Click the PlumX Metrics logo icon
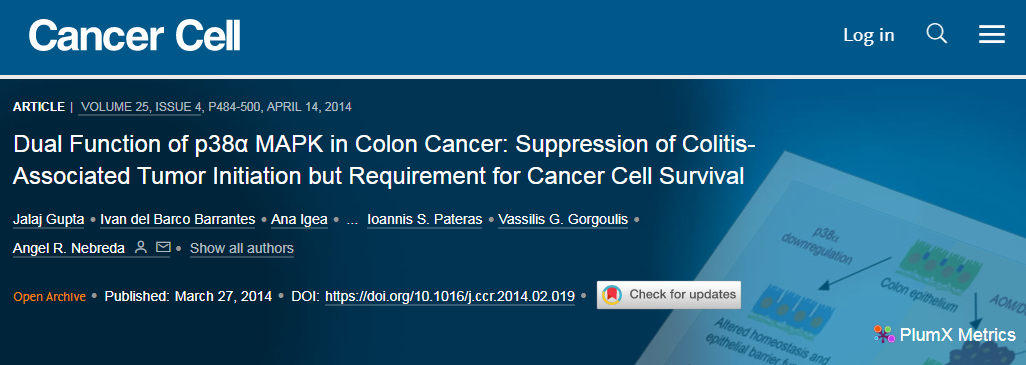This screenshot has width=1026, height=365. click(884, 335)
